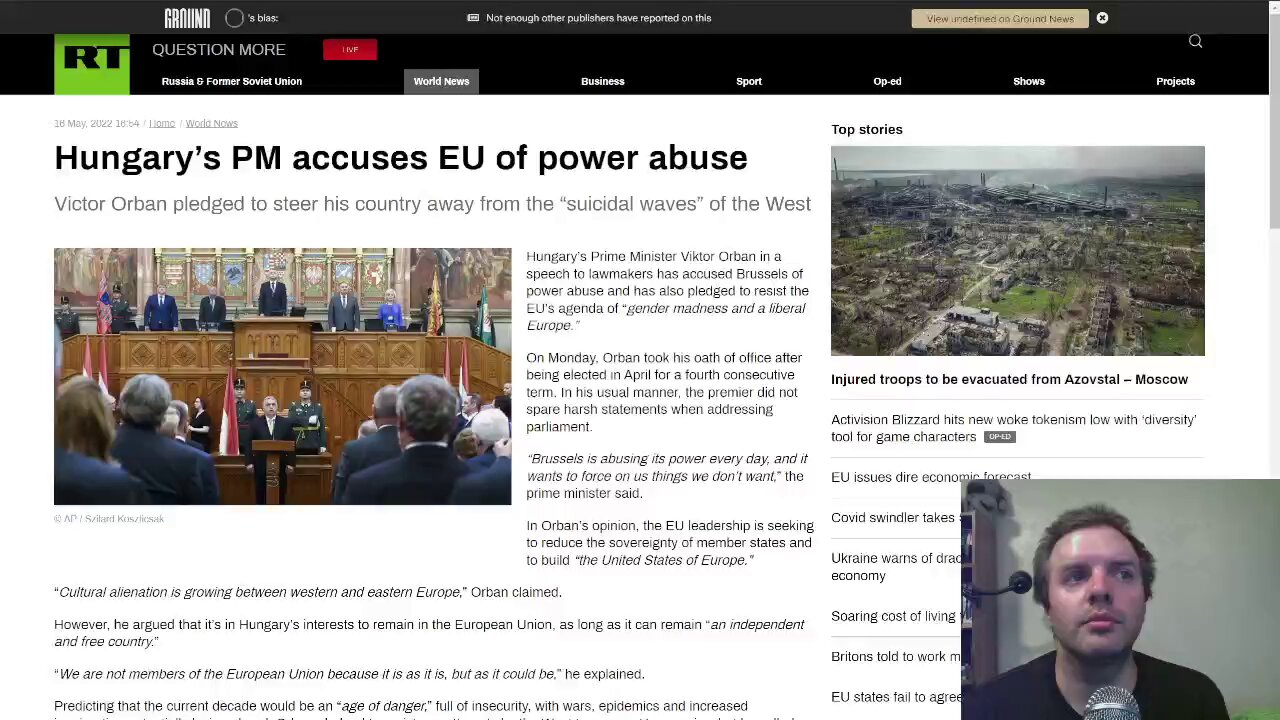This screenshot has width=1280, height=720.
Task: Click the headline Hungary's PM accuses EU
Action: (401, 158)
